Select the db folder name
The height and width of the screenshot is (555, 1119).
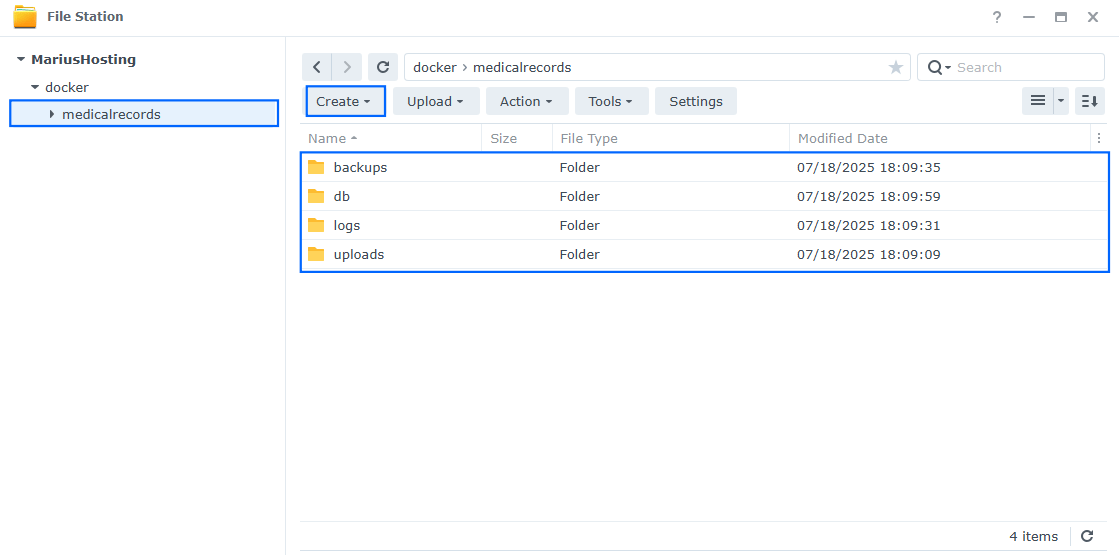(342, 196)
